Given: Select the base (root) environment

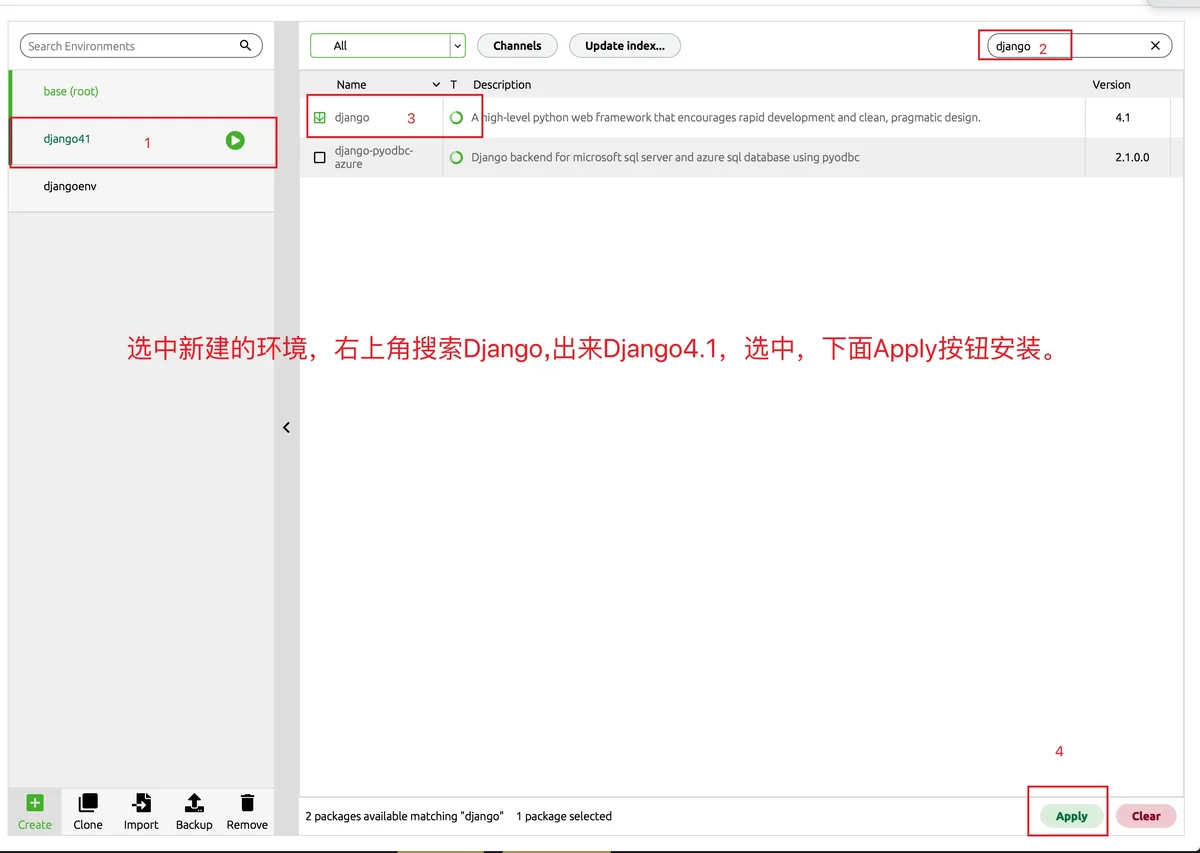Looking at the screenshot, I should tap(141, 91).
